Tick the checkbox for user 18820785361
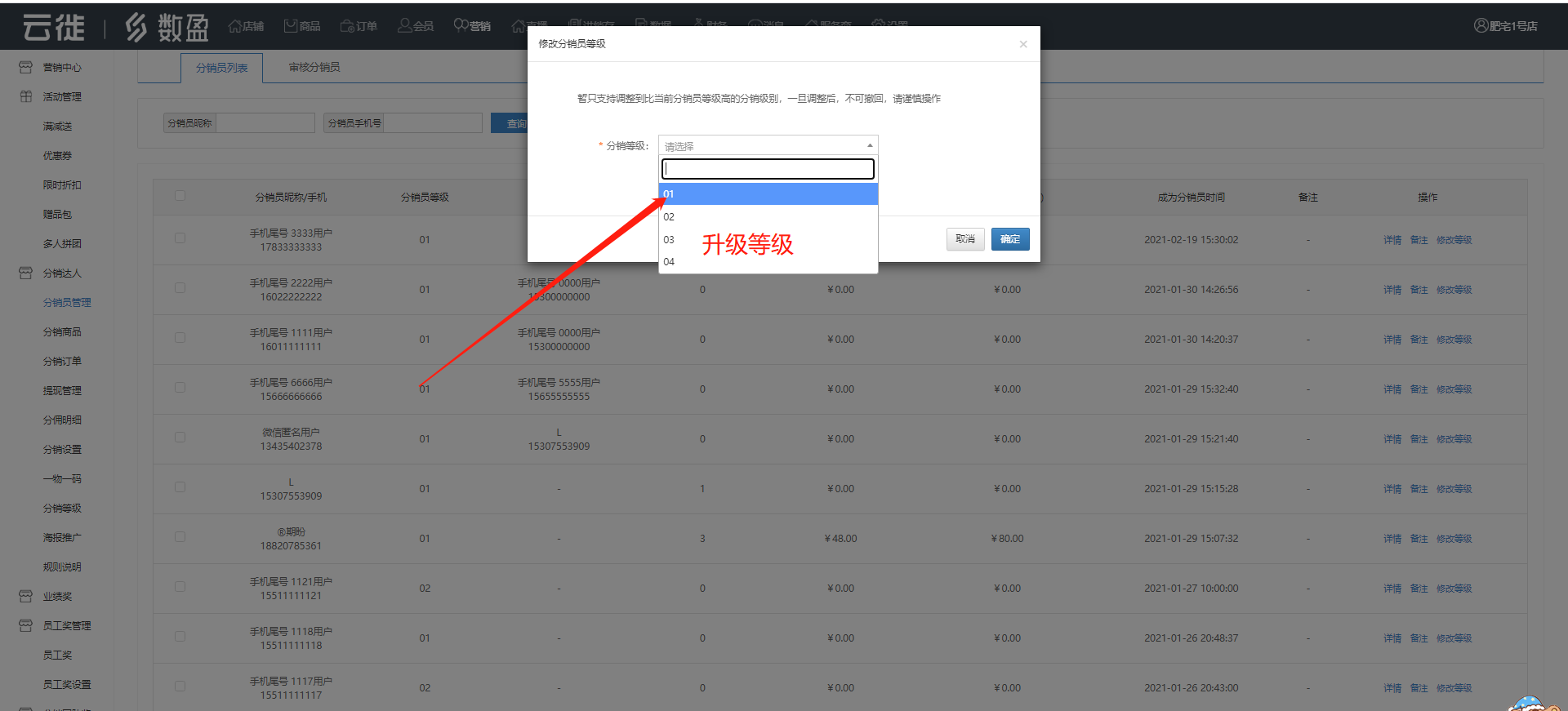1568x711 pixels. coord(180,538)
